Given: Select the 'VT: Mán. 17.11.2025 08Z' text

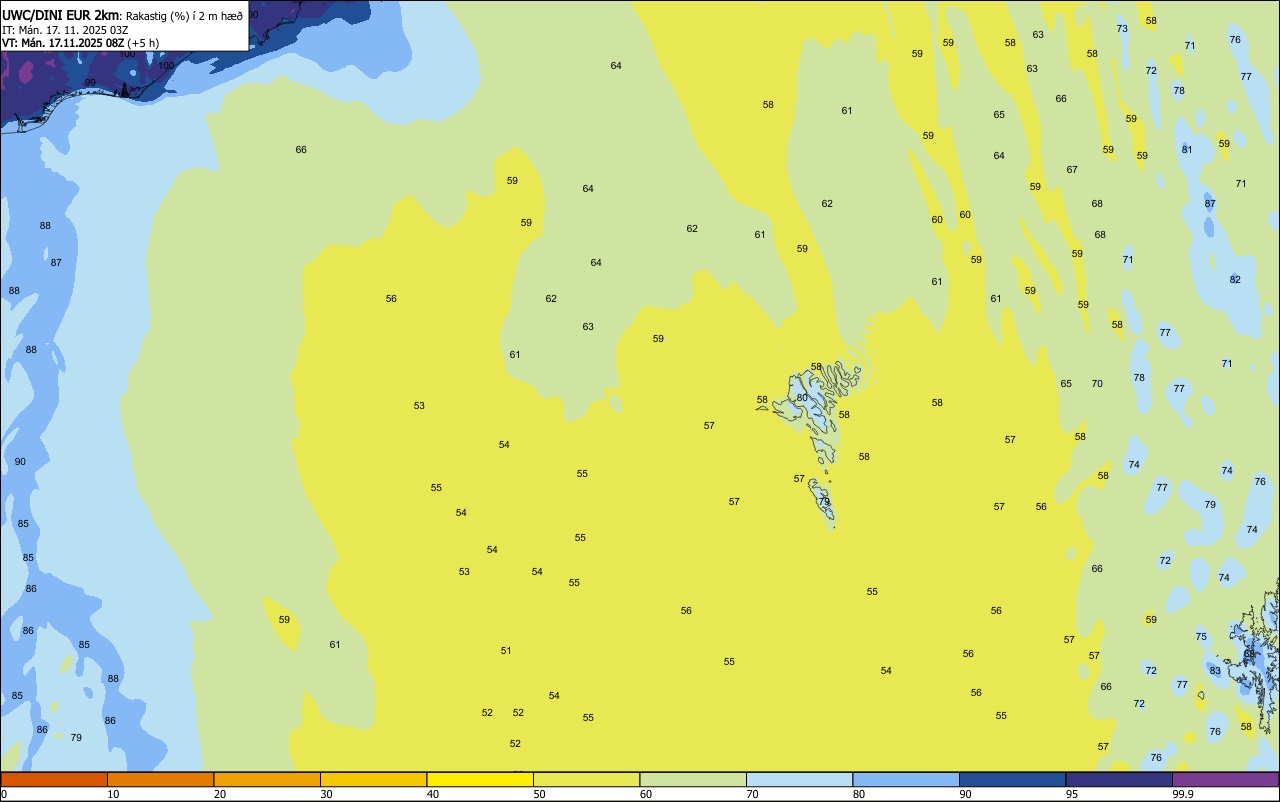Looking at the screenshot, I should coord(63,43).
